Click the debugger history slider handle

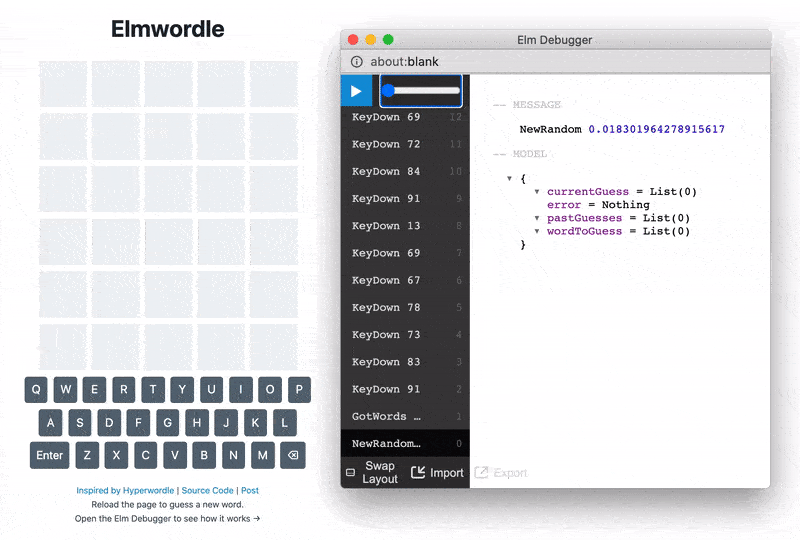point(388,90)
